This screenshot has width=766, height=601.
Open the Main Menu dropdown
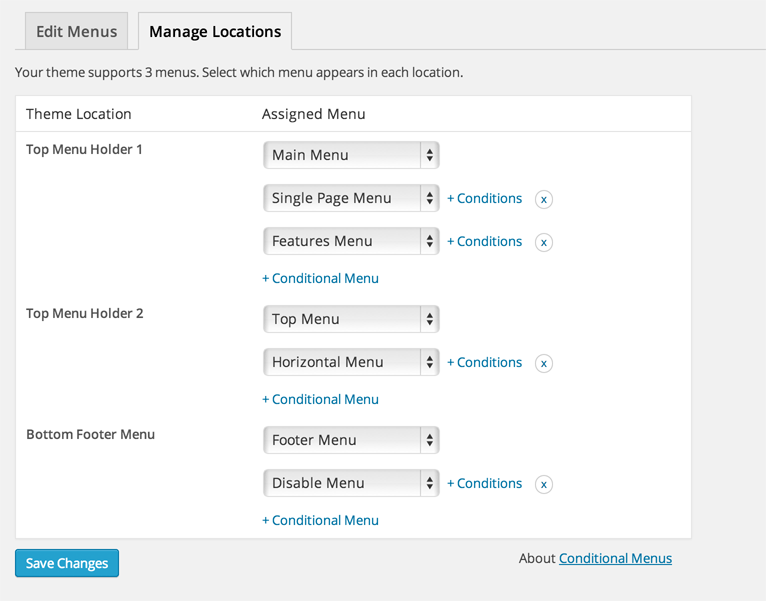(x=351, y=155)
